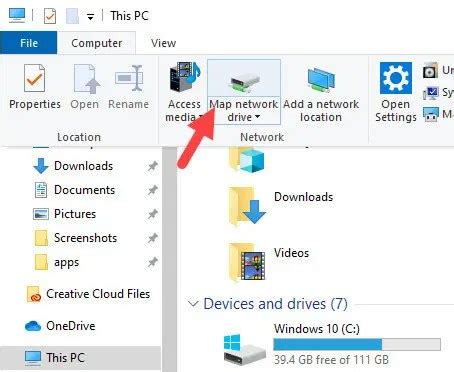Click the pin icon next to Screenshots
This screenshot has height=372, width=454.
click(153, 238)
